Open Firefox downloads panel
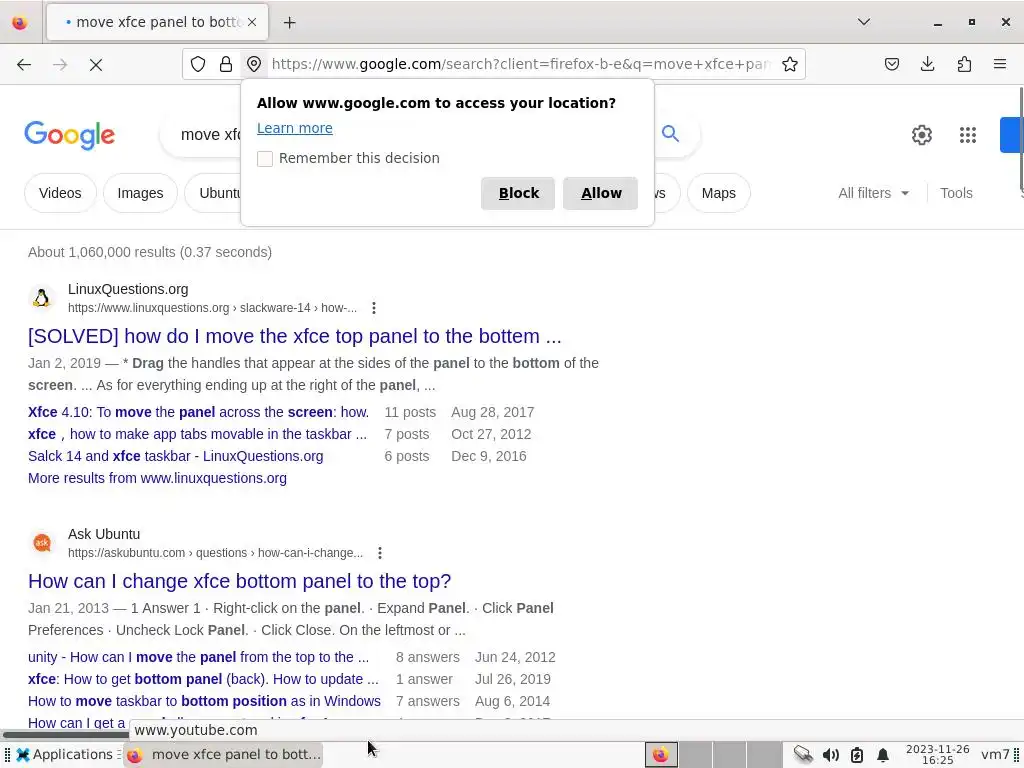 927,64
